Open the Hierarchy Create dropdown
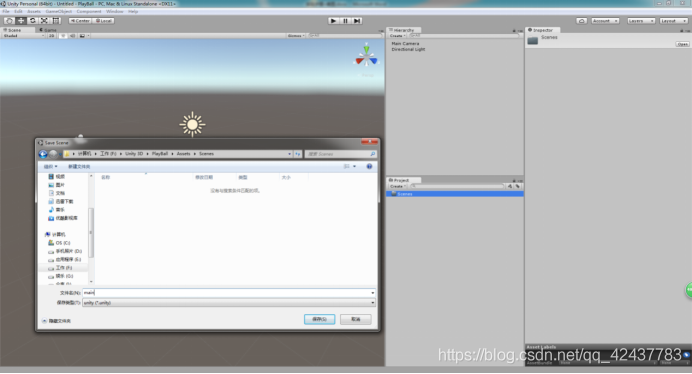692x374 pixels. (398, 36)
